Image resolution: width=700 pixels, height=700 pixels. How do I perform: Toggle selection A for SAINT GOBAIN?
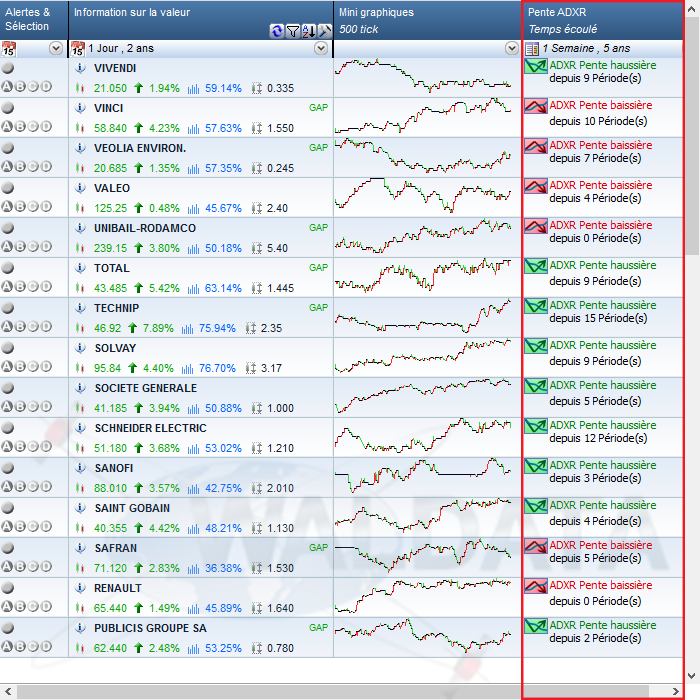pos(7,526)
